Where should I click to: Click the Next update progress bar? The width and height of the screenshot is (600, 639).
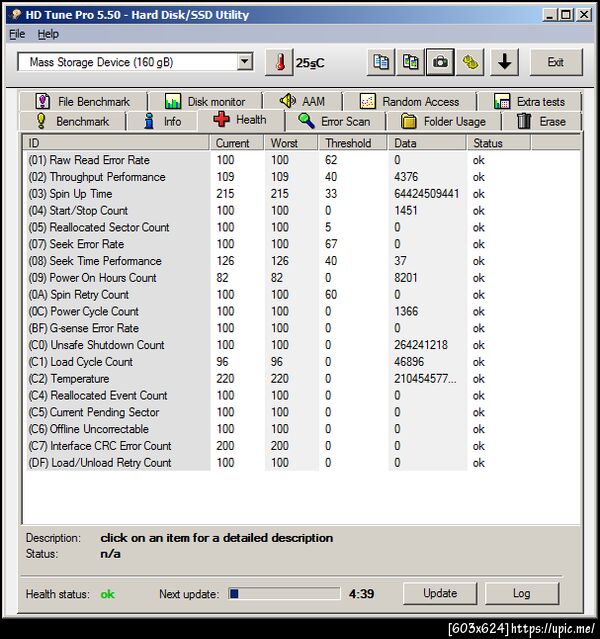[x=284, y=594]
